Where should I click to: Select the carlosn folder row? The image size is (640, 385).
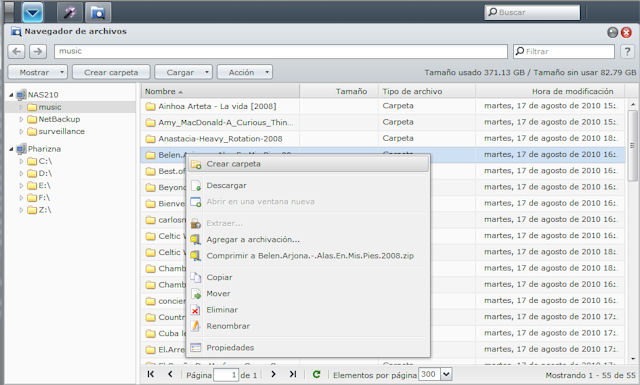pyautogui.click(x=383, y=220)
